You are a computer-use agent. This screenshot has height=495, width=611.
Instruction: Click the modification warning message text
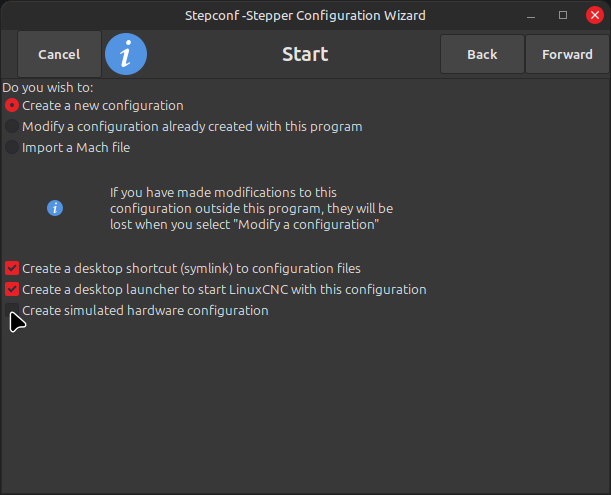[x=251, y=209]
